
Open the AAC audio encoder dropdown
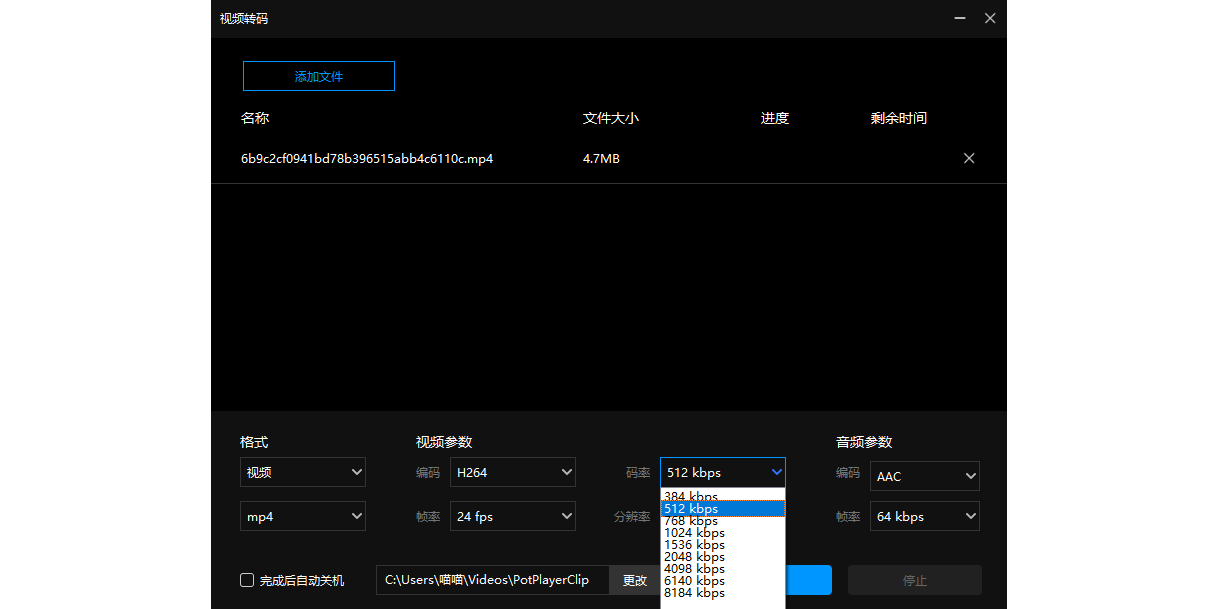point(924,476)
